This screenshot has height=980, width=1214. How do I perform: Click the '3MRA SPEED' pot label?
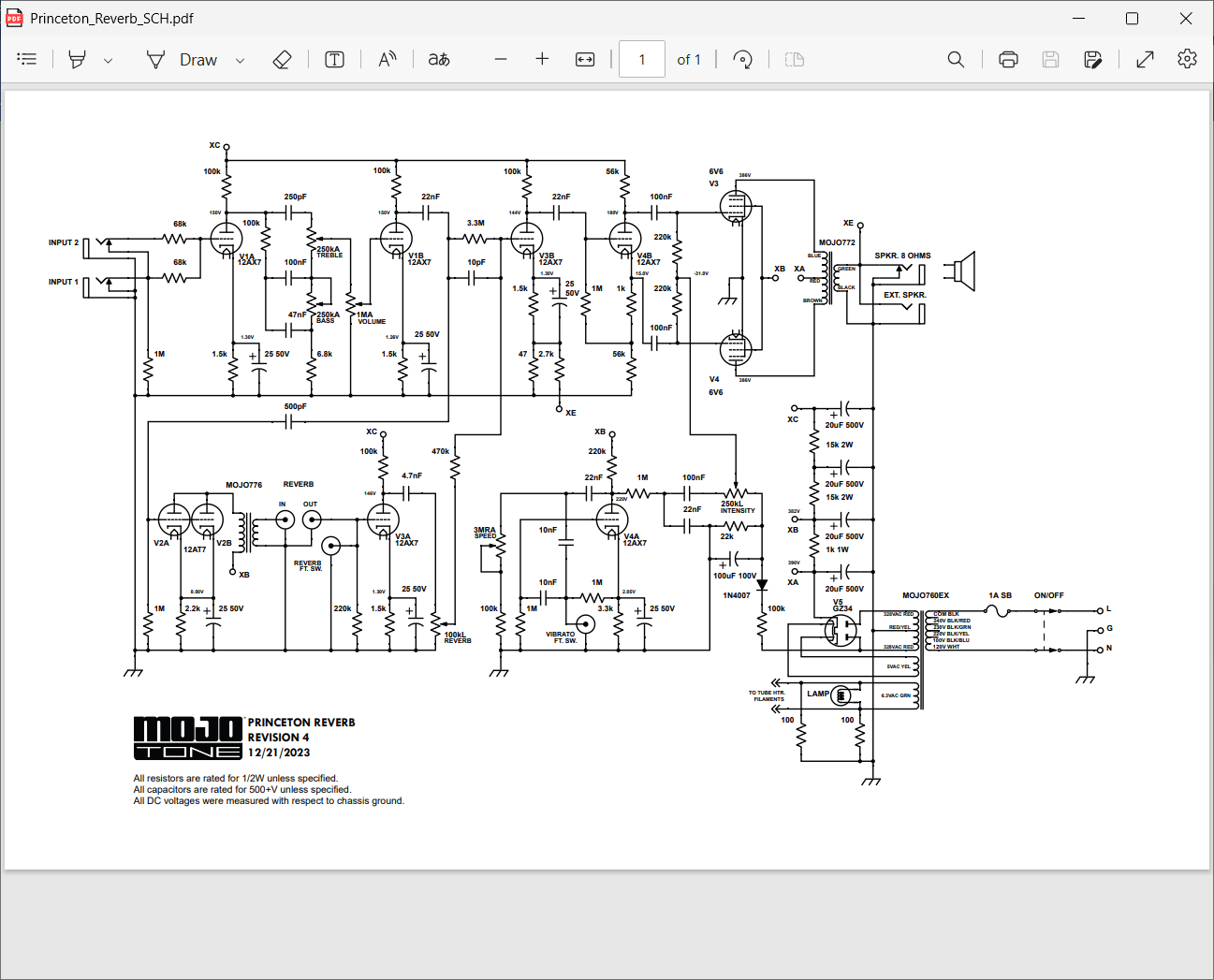coord(485,533)
